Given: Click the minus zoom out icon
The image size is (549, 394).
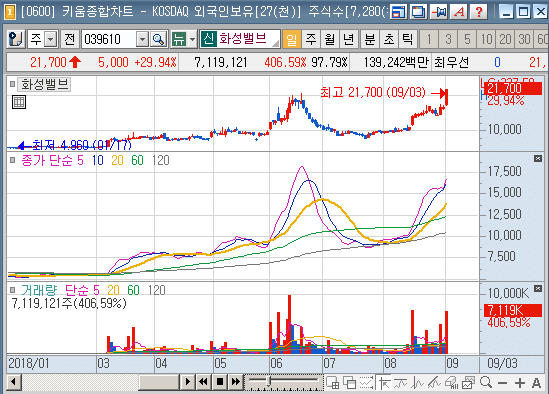Looking at the screenshot, I should 502,383.
